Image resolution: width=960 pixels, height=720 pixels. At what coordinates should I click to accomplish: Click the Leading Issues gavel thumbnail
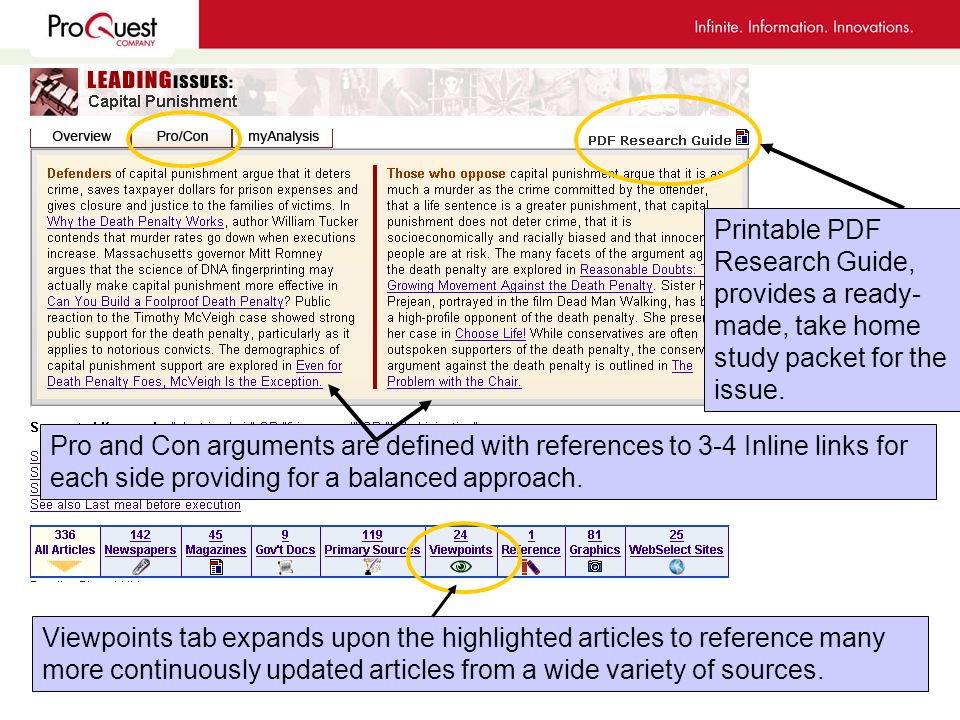[54, 92]
